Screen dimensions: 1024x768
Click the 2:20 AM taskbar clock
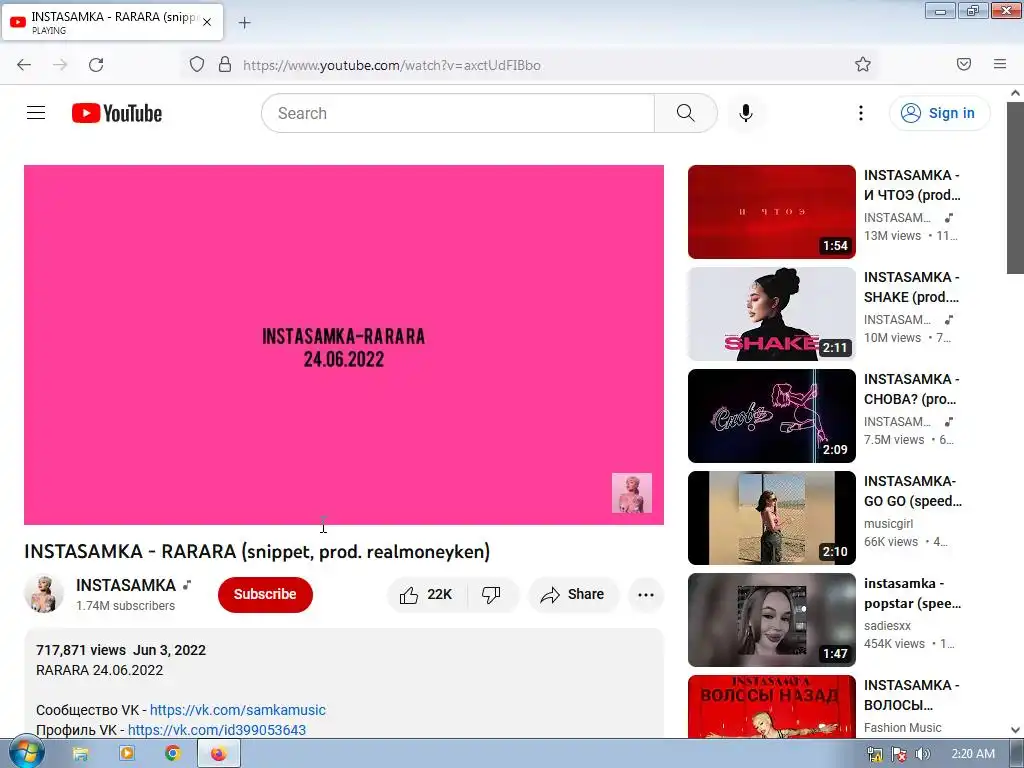(973, 754)
